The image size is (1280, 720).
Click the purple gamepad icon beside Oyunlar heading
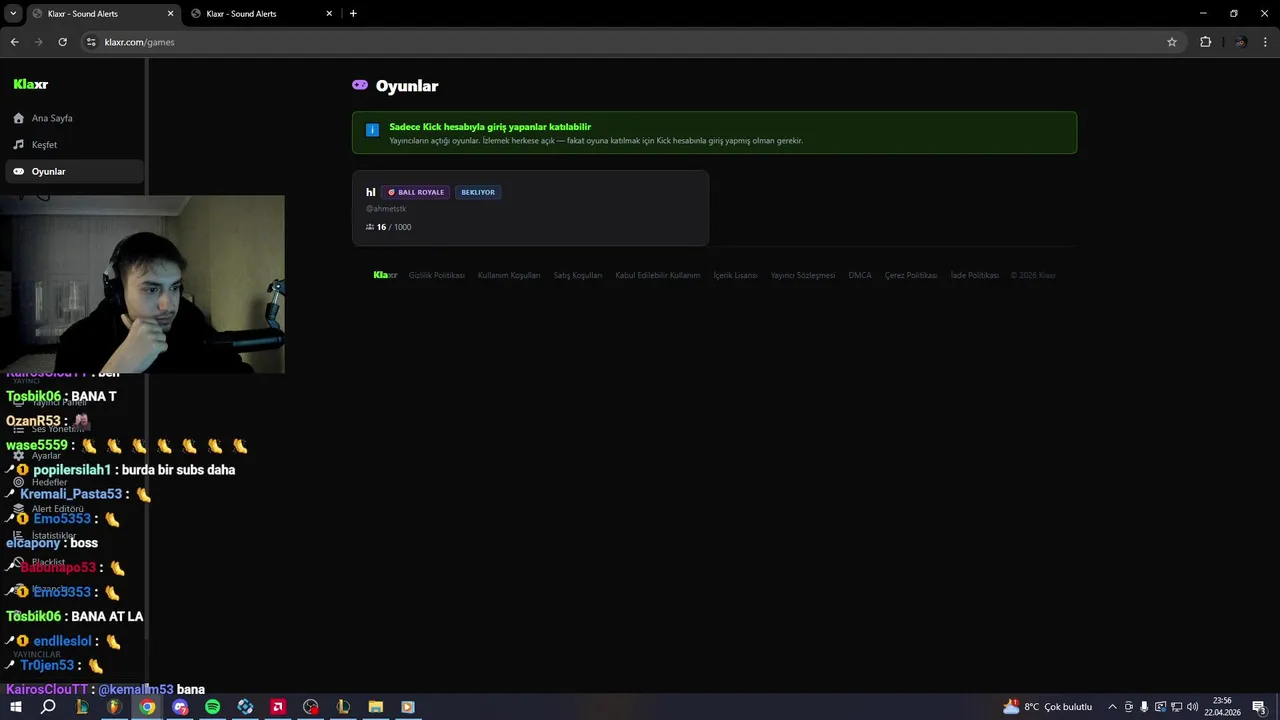(360, 85)
